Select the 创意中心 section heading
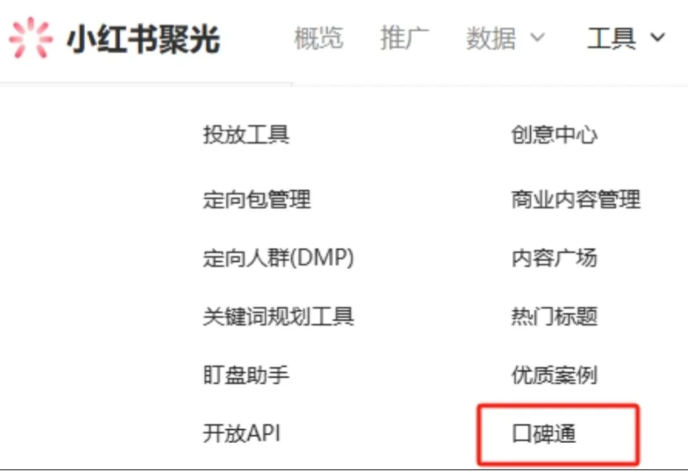688x471 pixels. coord(554,135)
